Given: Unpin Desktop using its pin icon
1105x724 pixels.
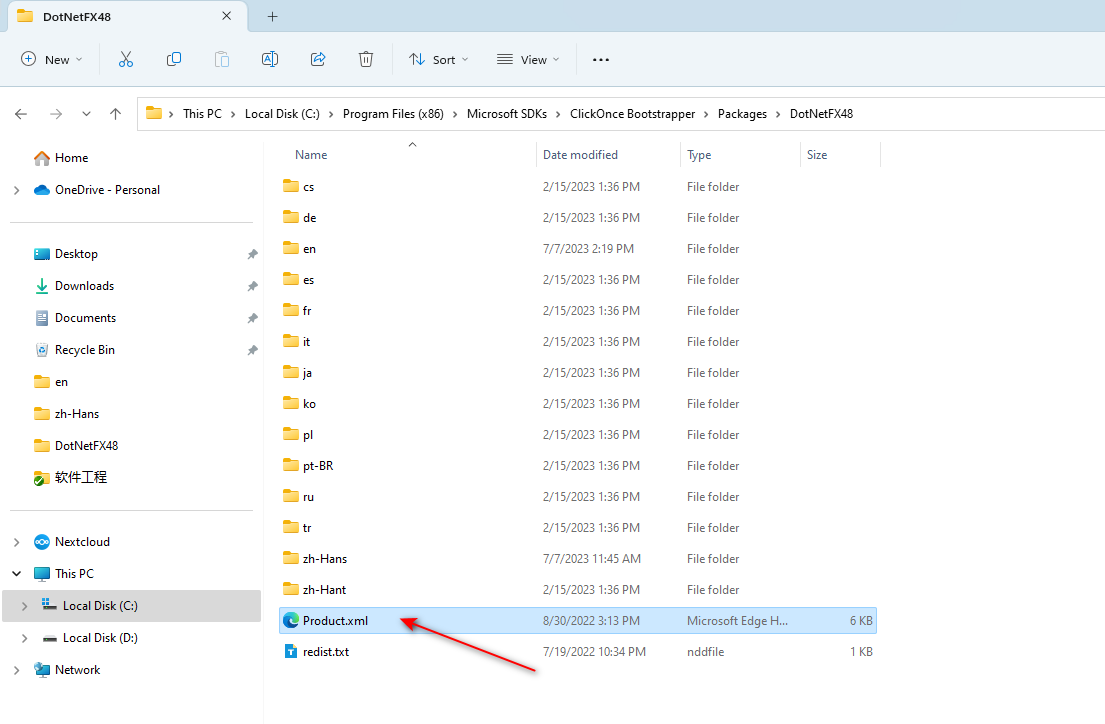Looking at the screenshot, I should [x=252, y=254].
